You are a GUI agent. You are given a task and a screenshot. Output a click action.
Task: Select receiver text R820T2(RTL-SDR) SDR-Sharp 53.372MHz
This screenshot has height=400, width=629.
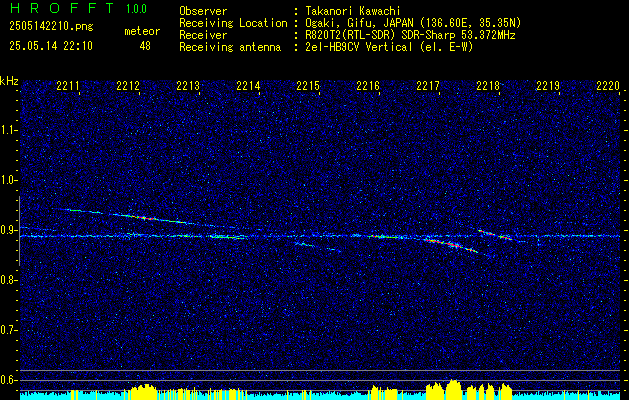click(x=410, y=35)
